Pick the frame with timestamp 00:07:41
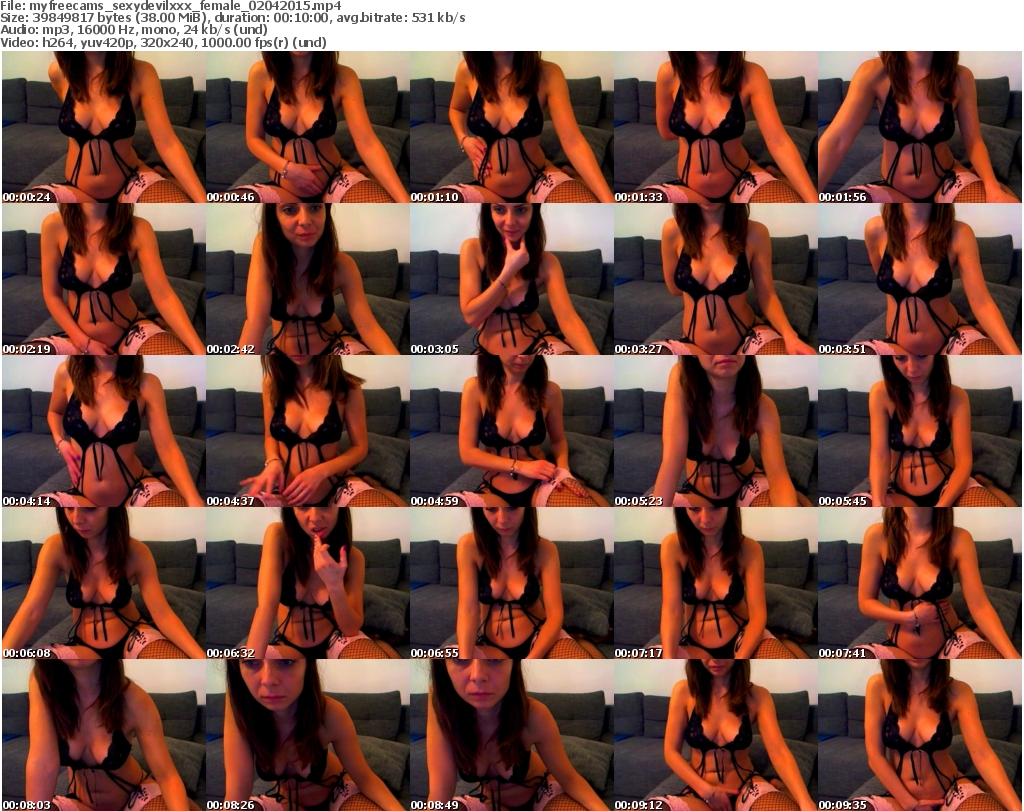This screenshot has height=811, width=1024. (x=920, y=584)
